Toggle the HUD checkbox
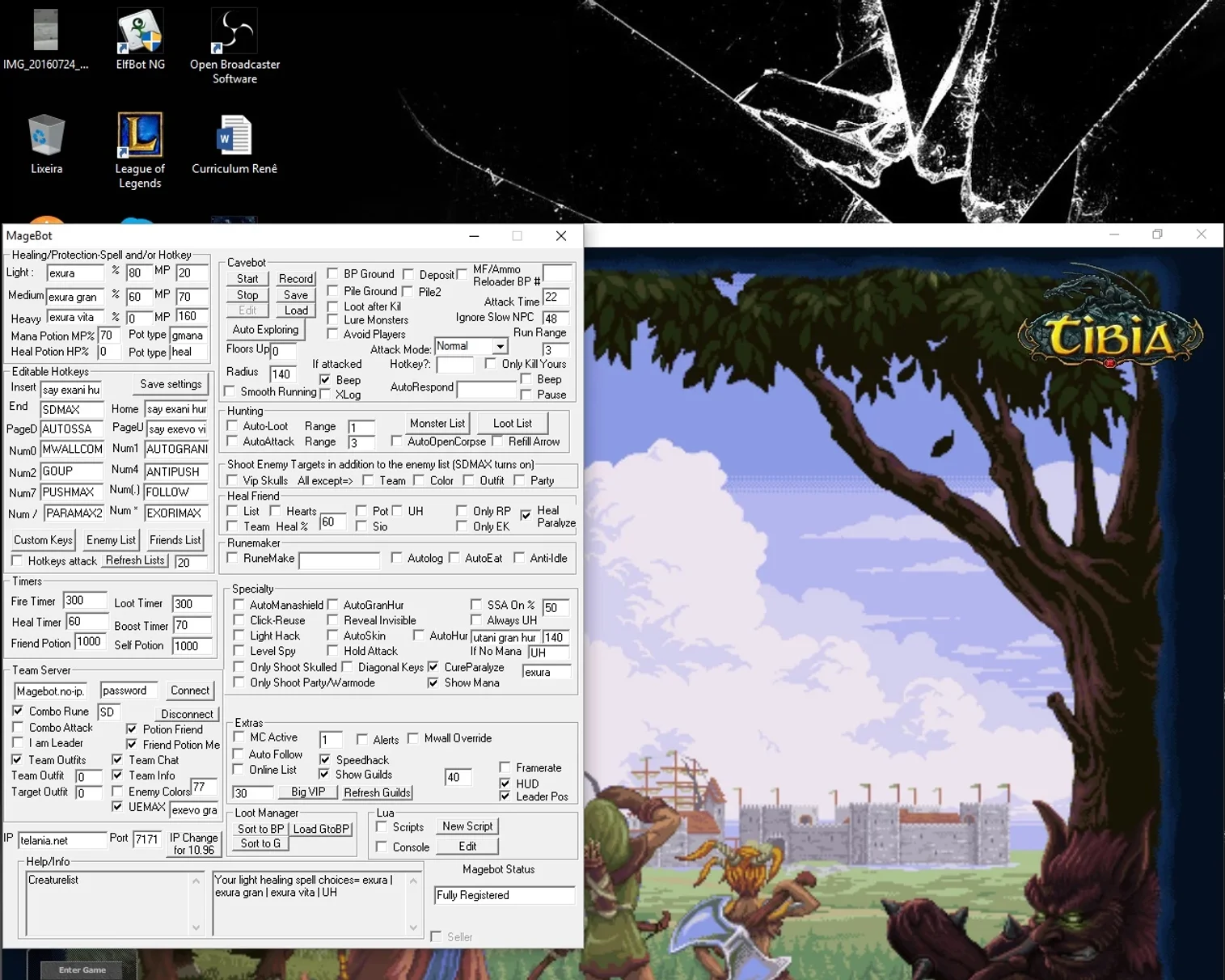Image resolution: width=1225 pixels, height=980 pixels. click(505, 784)
